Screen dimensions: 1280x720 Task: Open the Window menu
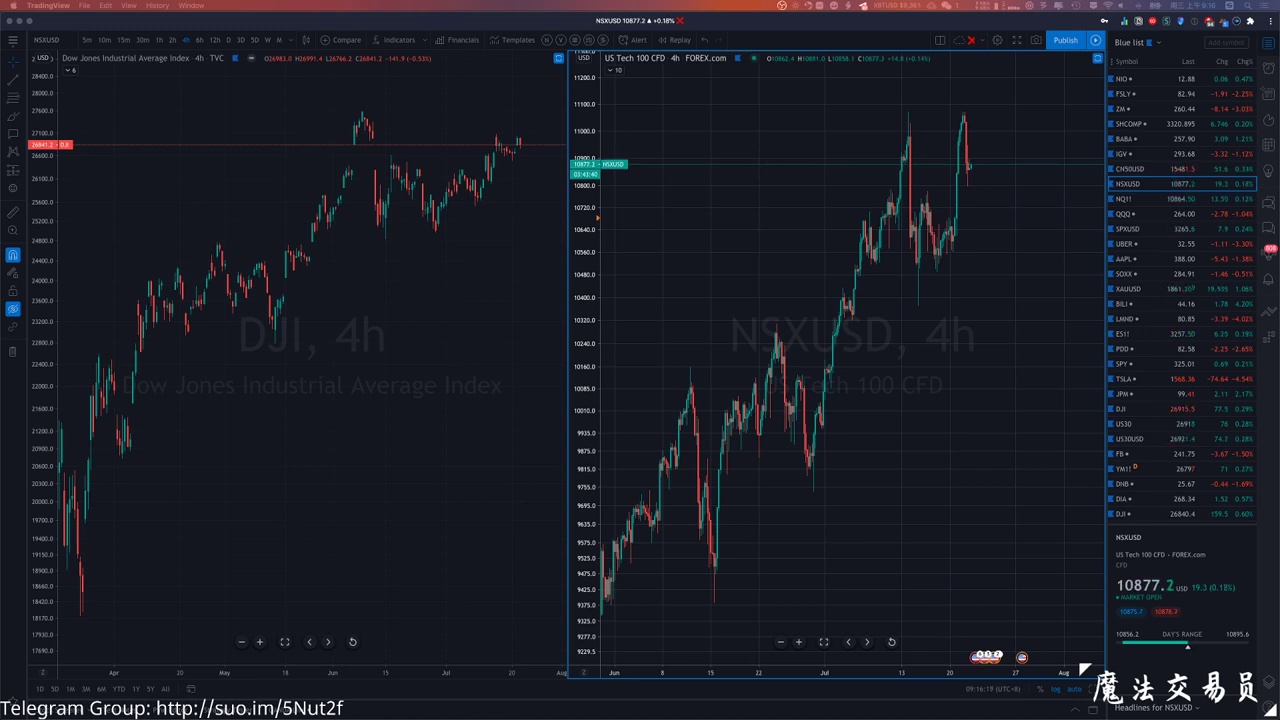click(x=191, y=6)
